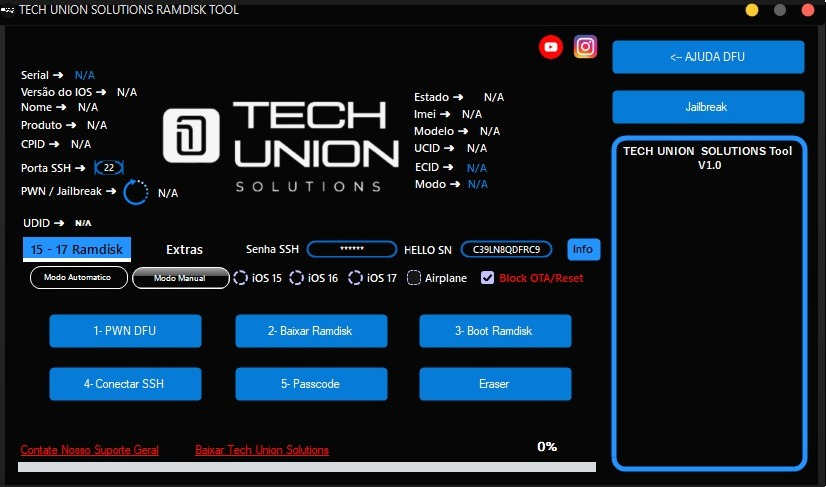Click the gray maximize window button
This screenshot has width=826, height=487.
(780, 10)
